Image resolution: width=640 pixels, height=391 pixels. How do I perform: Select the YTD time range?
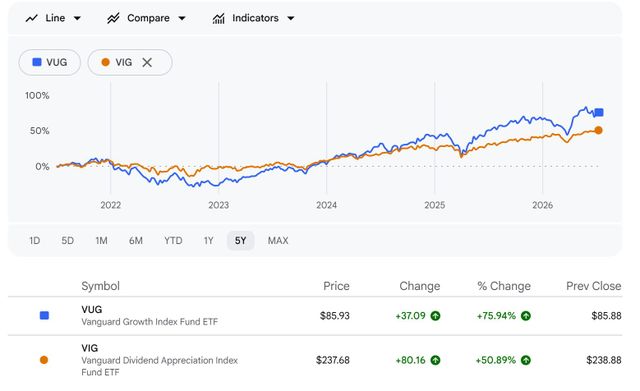173,241
